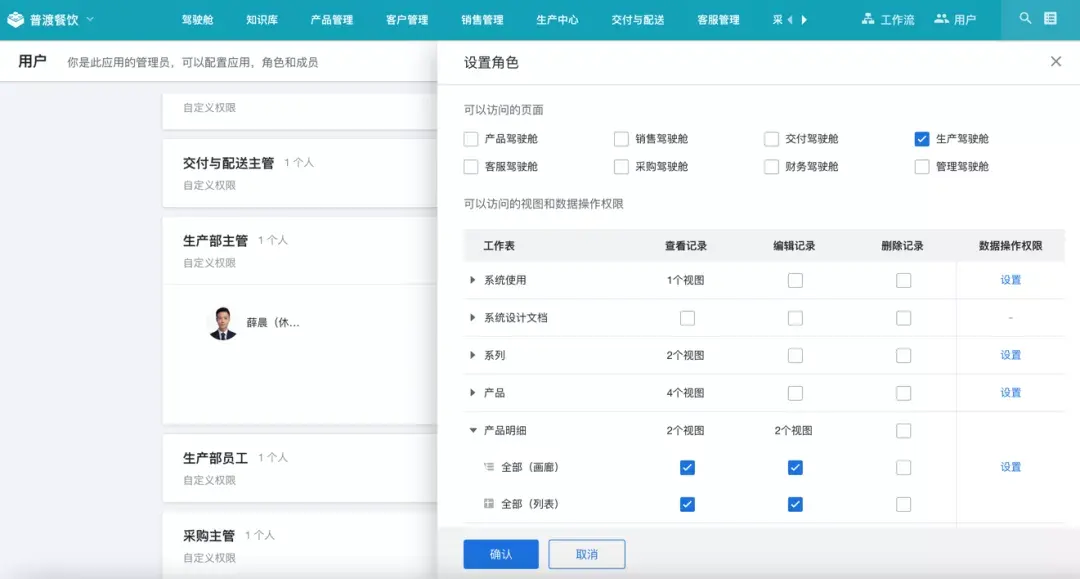1080x579 pixels.
Task: Click the 普渡餐饮 logo icon
Action: click(x=17, y=18)
